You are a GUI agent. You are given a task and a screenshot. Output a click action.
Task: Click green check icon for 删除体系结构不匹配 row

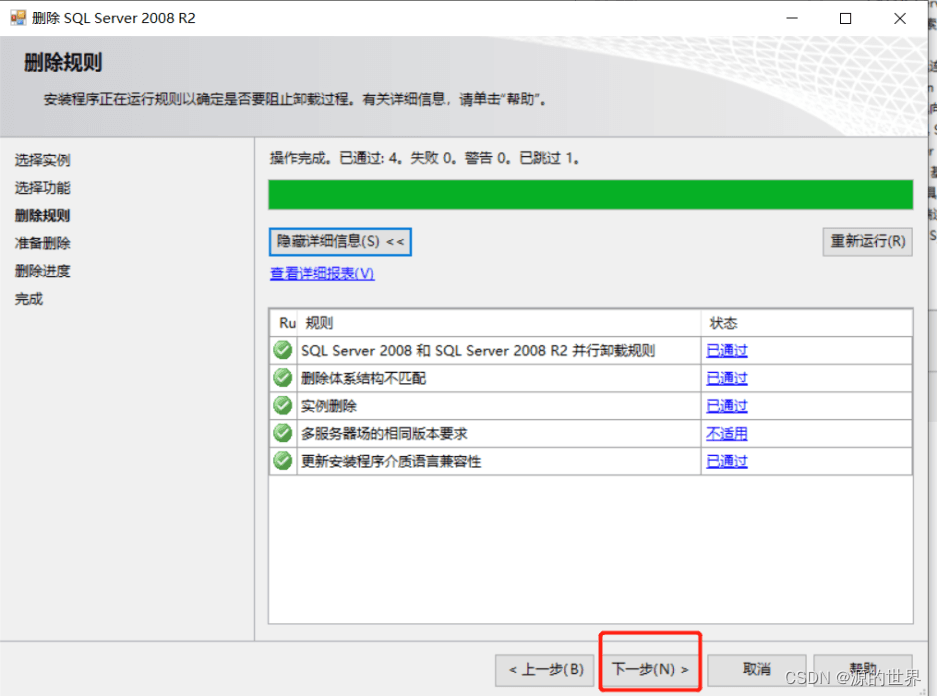click(283, 378)
